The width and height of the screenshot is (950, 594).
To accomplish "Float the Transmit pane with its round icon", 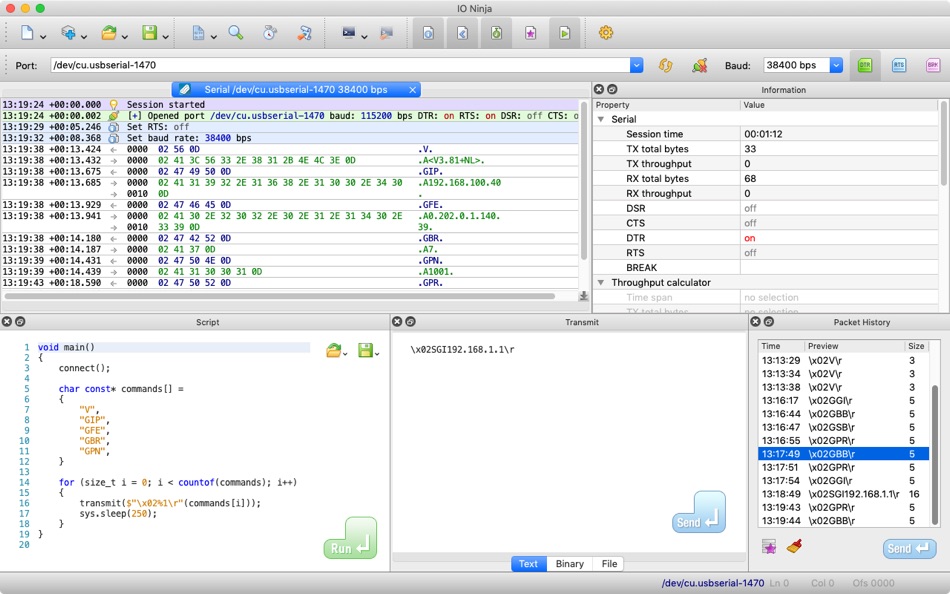I will [x=410, y=322].
